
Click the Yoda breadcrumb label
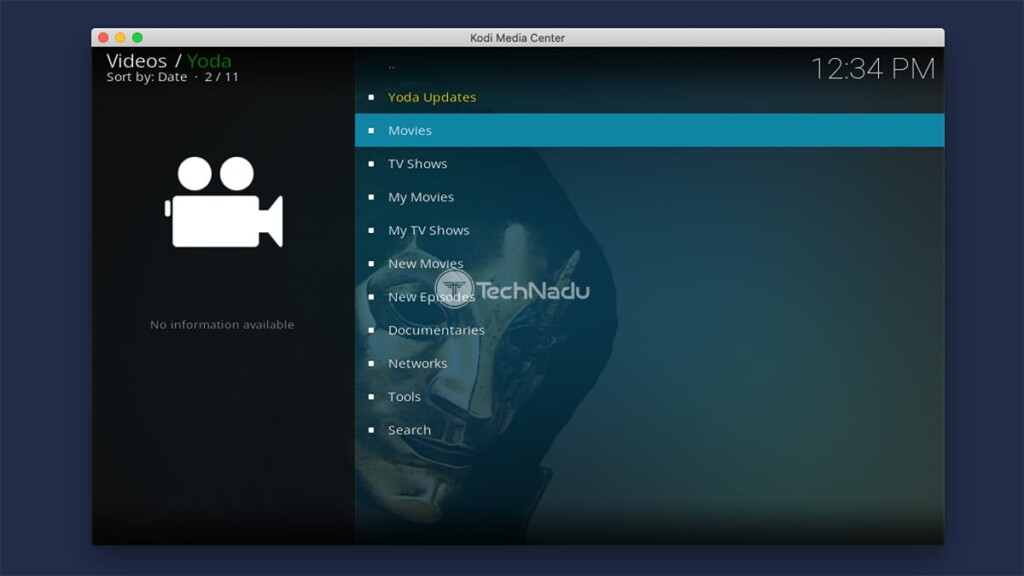tap(209, 61)
